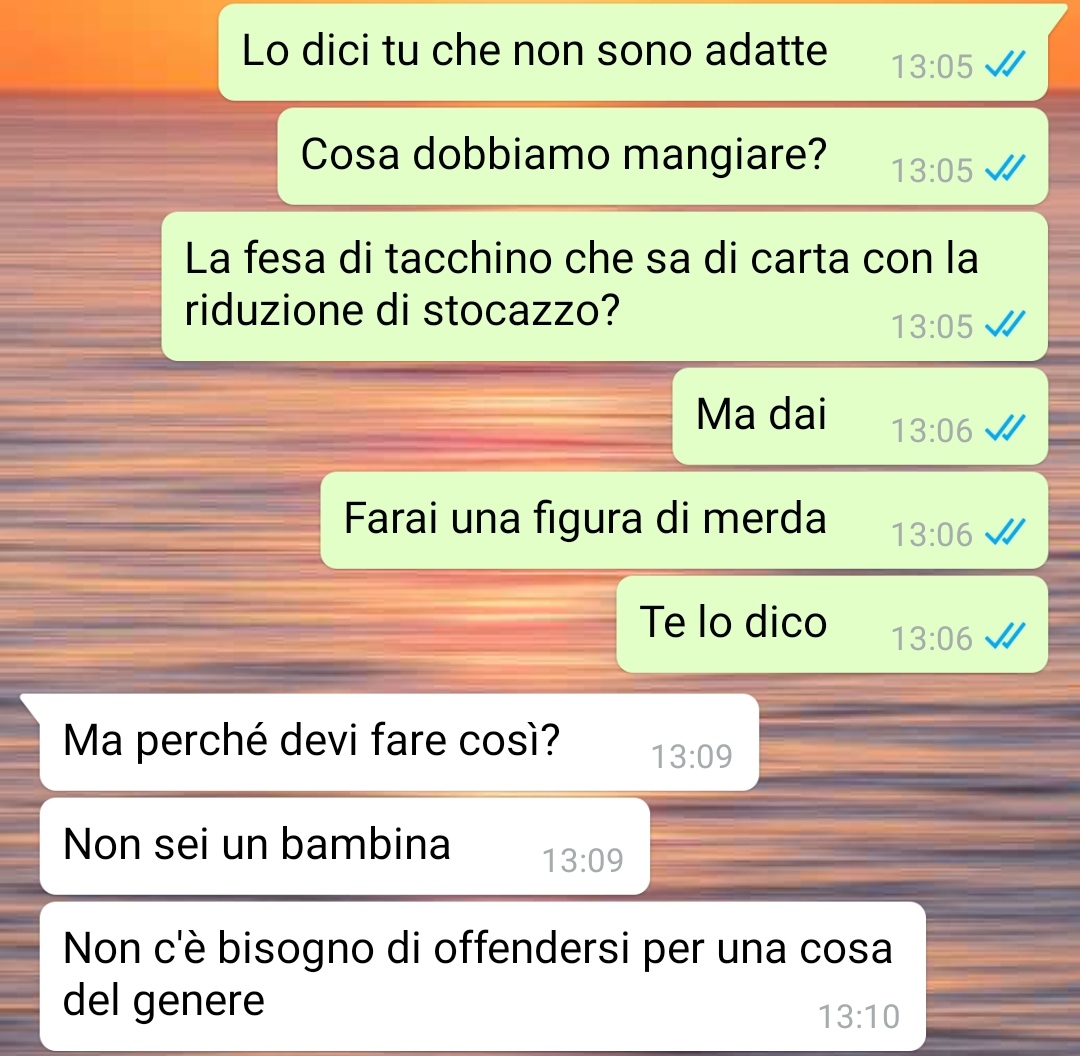1080x1056 pixels.
Task: Tap read-receipt checkmarks on 'Lo dici tu' message
Action: pos(1005,64)
